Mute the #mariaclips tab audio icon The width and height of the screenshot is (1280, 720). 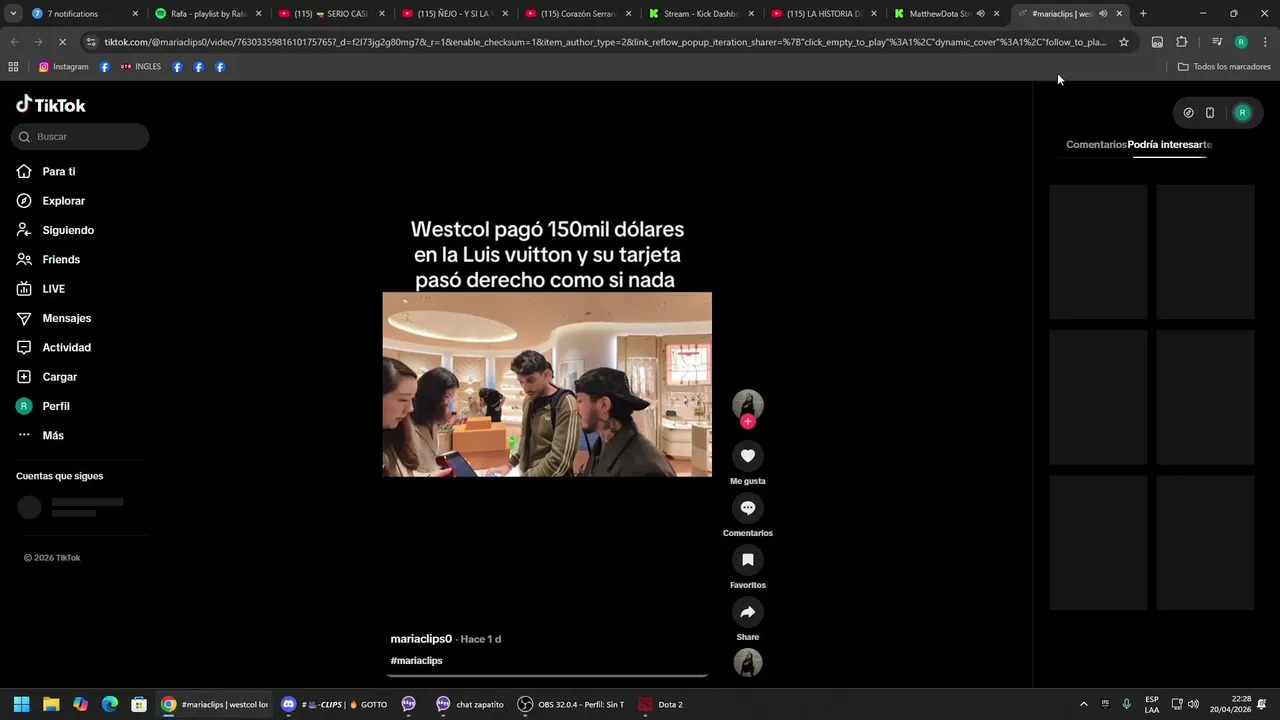point(1103,14)
